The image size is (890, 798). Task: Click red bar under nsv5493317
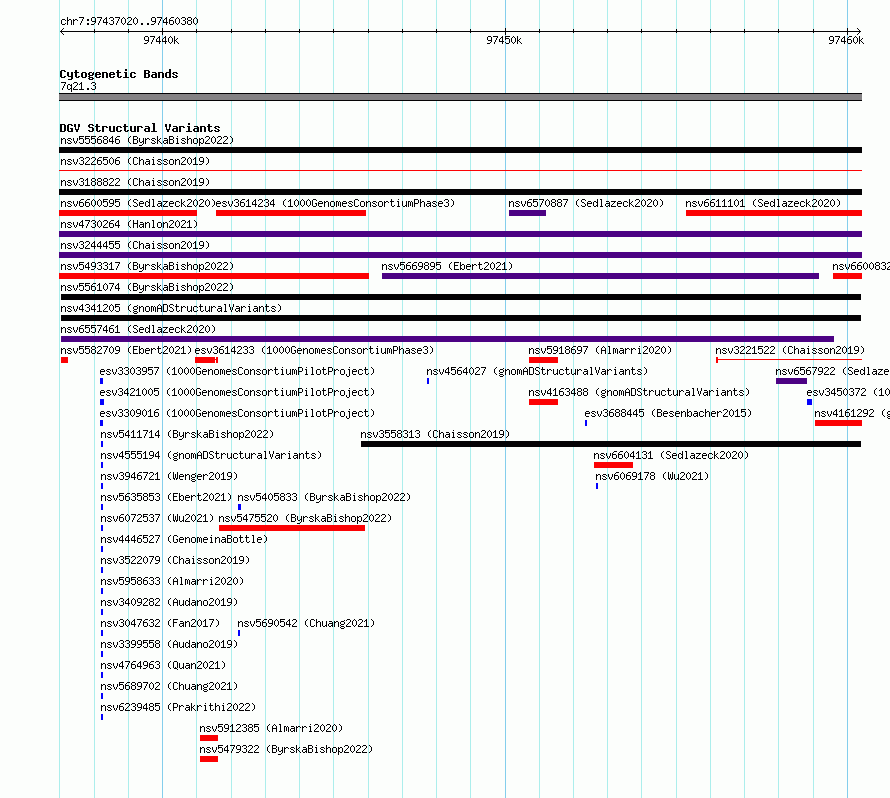click(x=214, y=276)
